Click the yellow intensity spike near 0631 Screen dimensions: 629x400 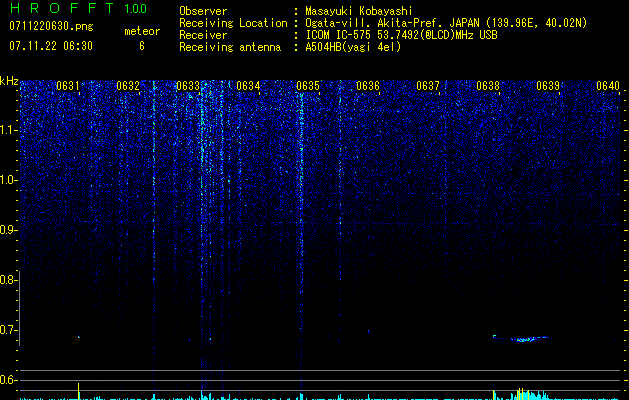coord(79,391)
